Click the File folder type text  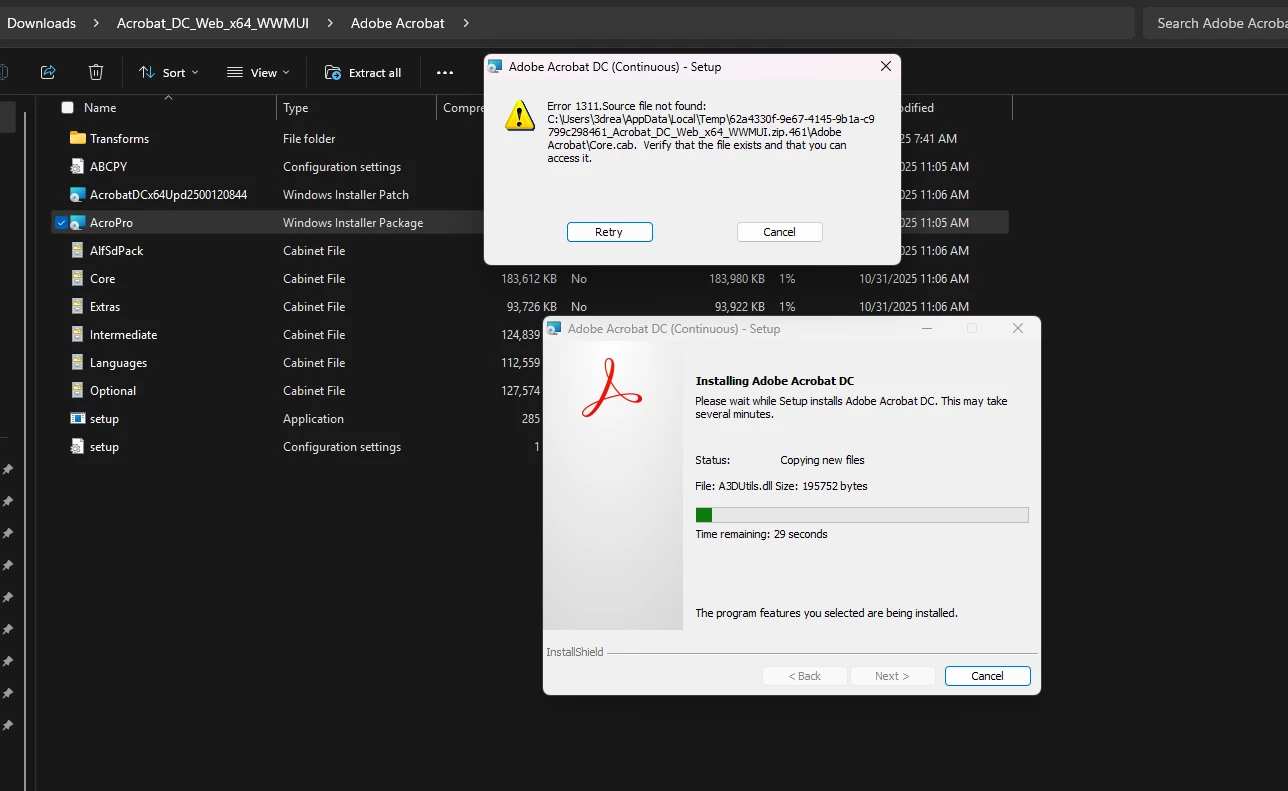coord(309,139)
